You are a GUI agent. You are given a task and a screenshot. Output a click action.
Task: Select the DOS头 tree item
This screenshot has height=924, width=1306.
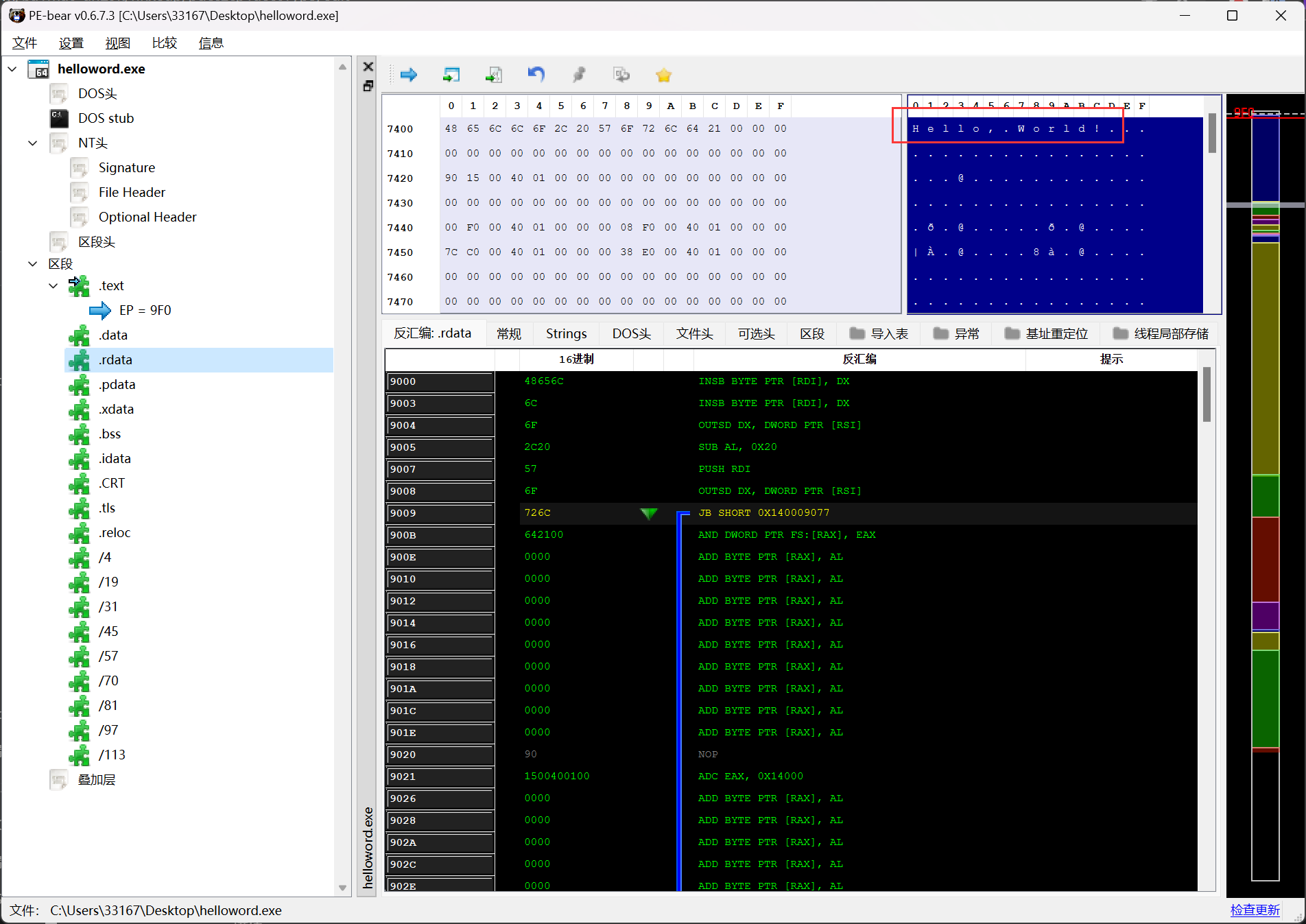pyautogui.click(x=97, y=93)
